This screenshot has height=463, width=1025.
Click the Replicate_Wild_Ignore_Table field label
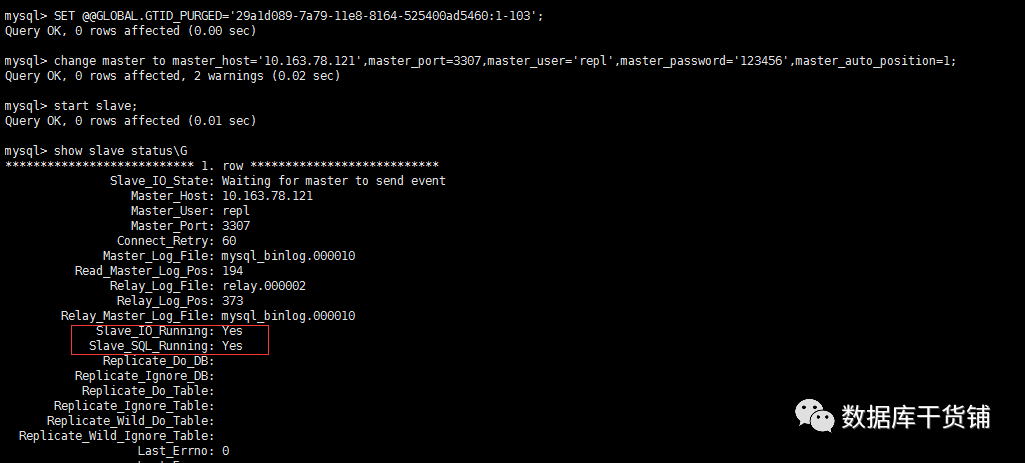[x=116, y=436]
